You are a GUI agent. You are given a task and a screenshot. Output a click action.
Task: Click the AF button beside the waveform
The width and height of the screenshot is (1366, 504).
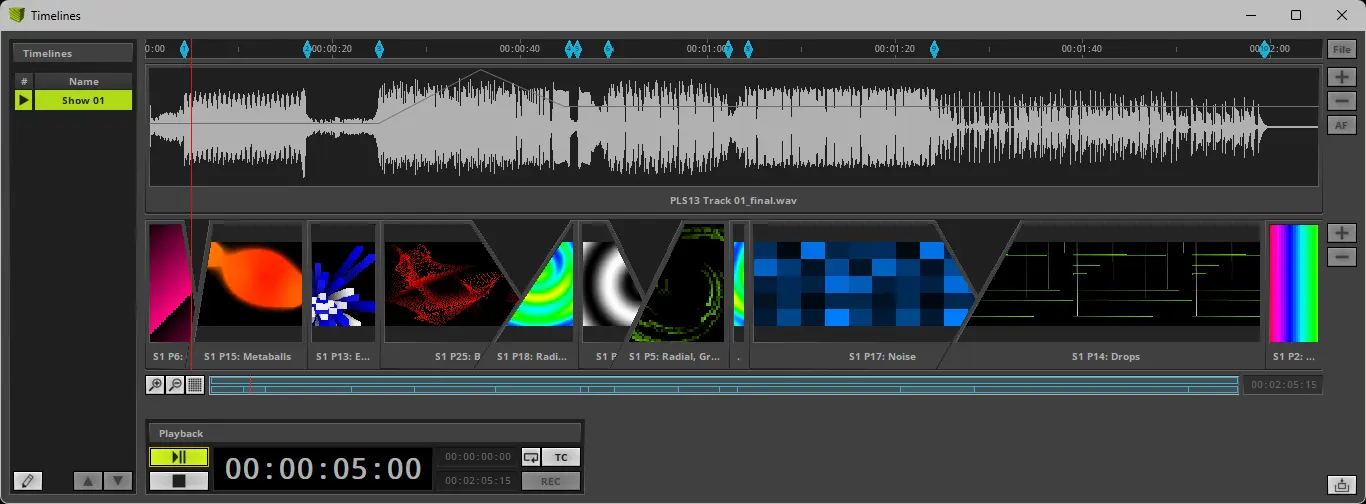coord(1340,125)
